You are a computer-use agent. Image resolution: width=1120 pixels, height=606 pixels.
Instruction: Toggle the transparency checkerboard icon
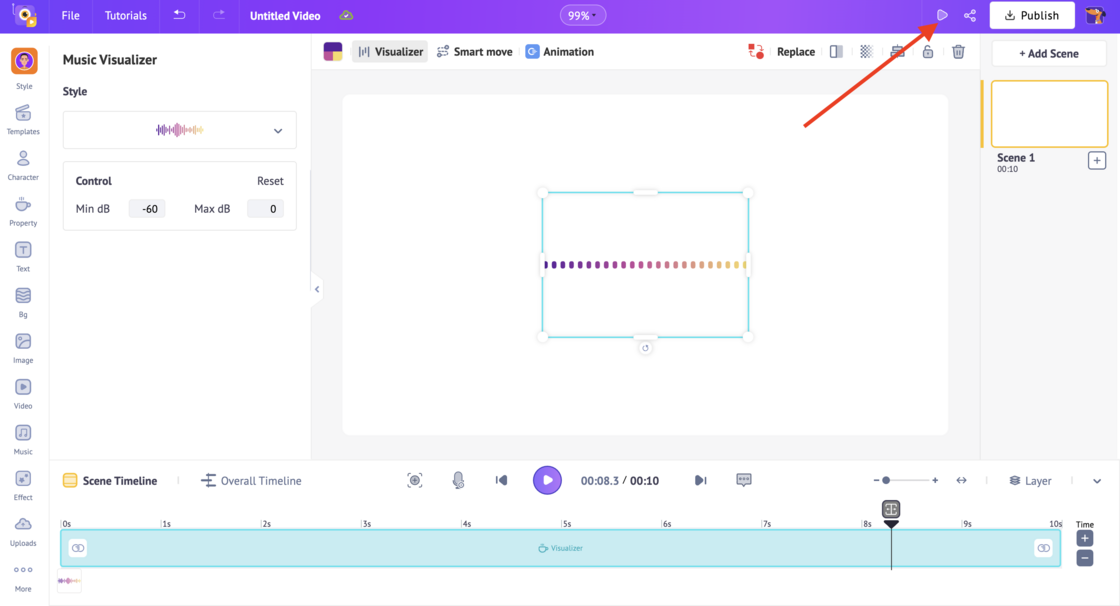pos(866,52)
